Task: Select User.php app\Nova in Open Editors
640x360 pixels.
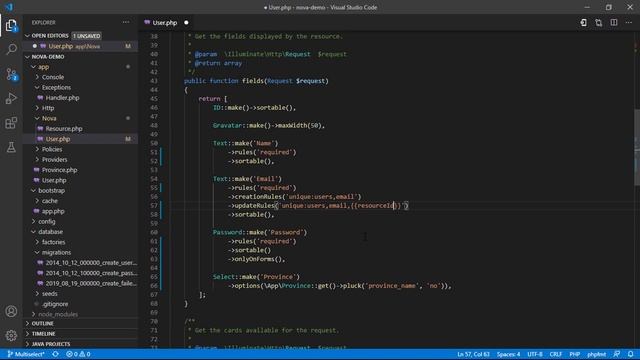Action: point(81,46)
